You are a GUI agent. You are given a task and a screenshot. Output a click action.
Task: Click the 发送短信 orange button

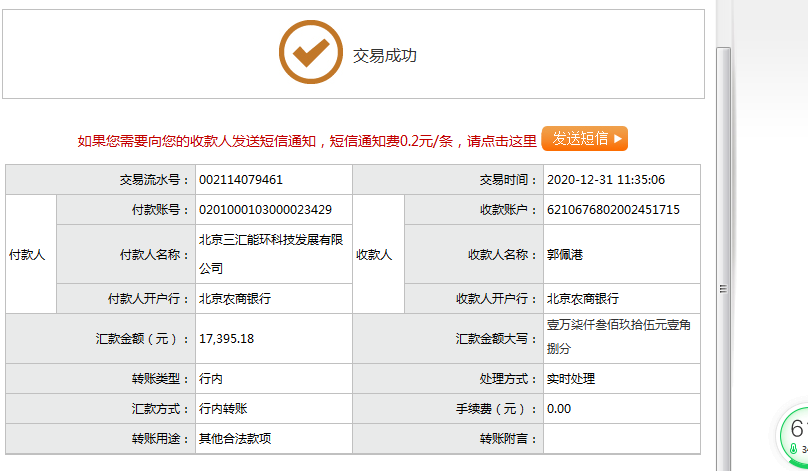pos(584,139)
